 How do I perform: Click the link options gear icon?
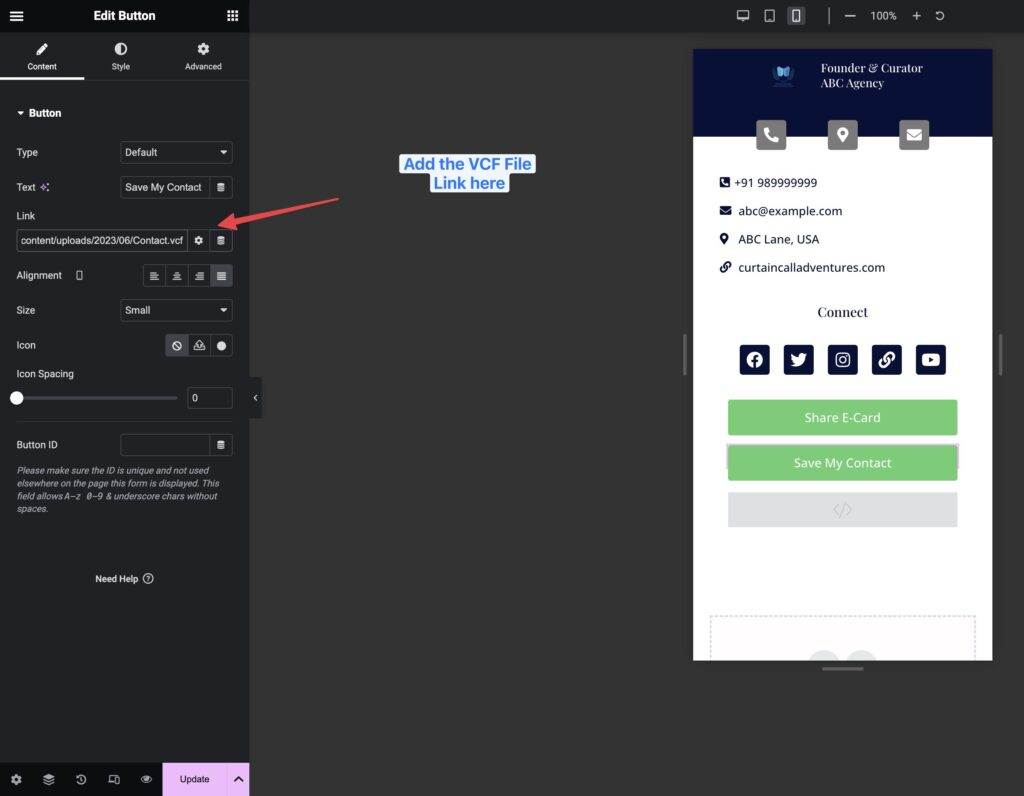coord(199,241)
